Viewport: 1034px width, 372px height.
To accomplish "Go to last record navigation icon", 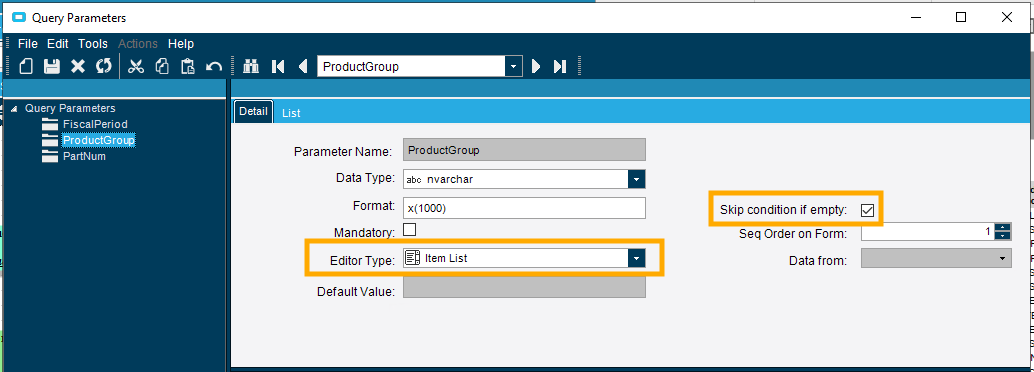I will (560, 66).
